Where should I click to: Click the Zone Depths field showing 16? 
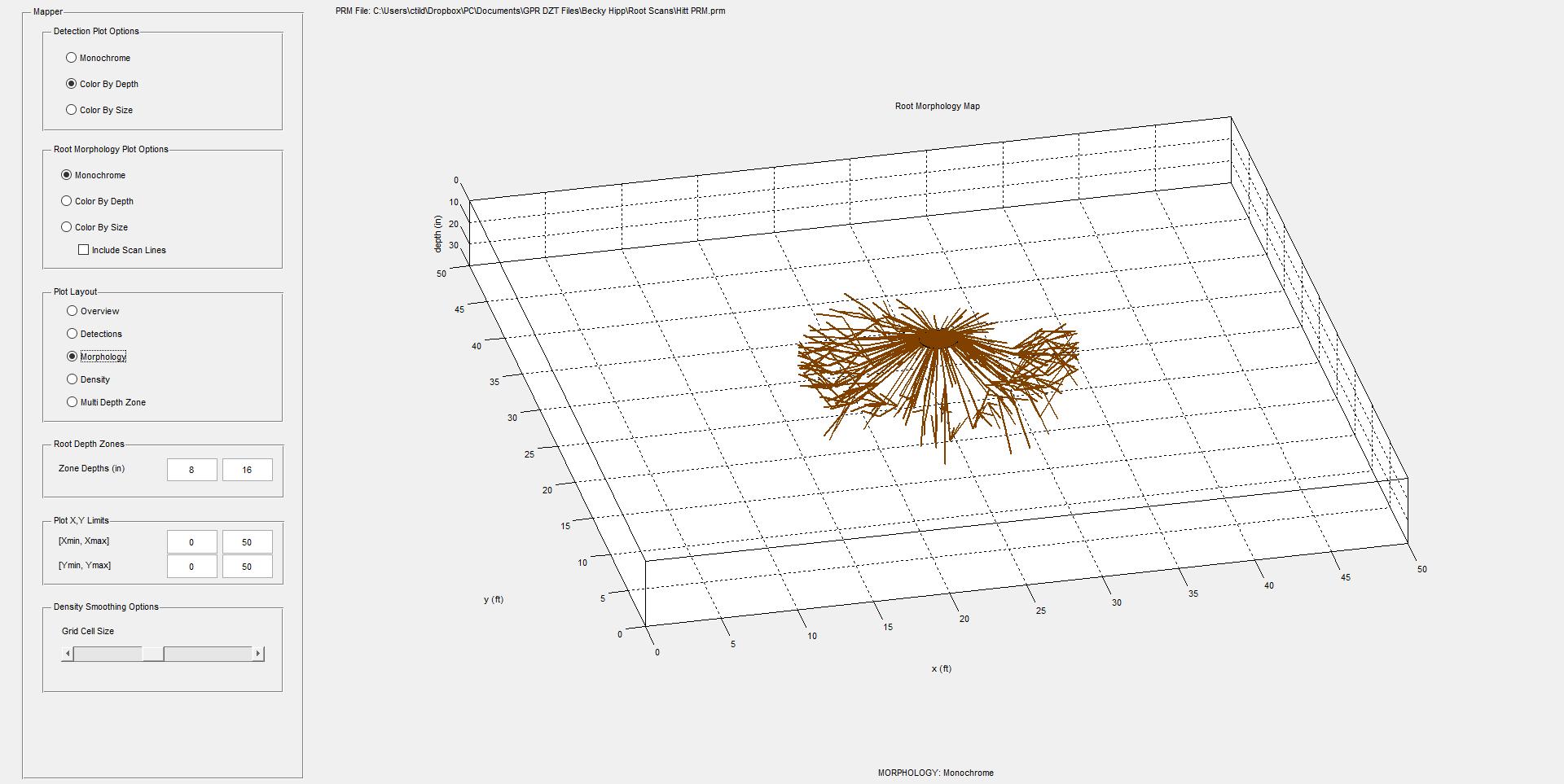pyautogui.click(x=248, y=469)
